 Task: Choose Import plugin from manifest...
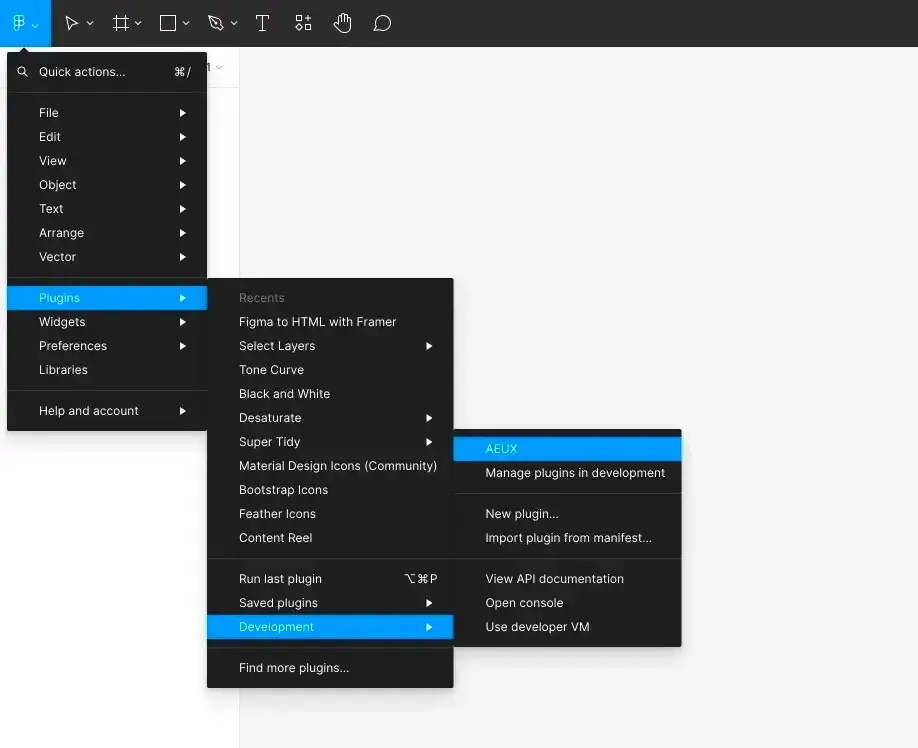(567, 538)
